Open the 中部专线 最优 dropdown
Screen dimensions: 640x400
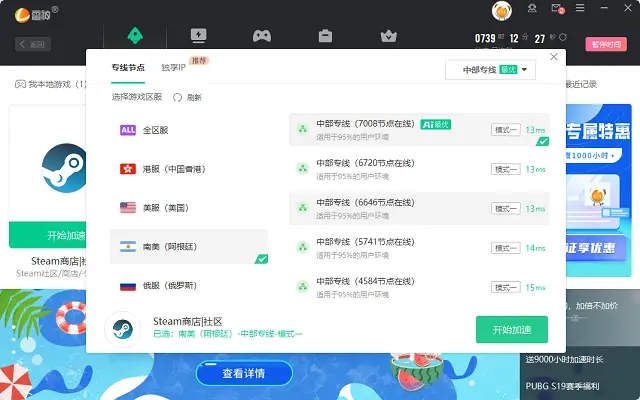pos(490,70)
